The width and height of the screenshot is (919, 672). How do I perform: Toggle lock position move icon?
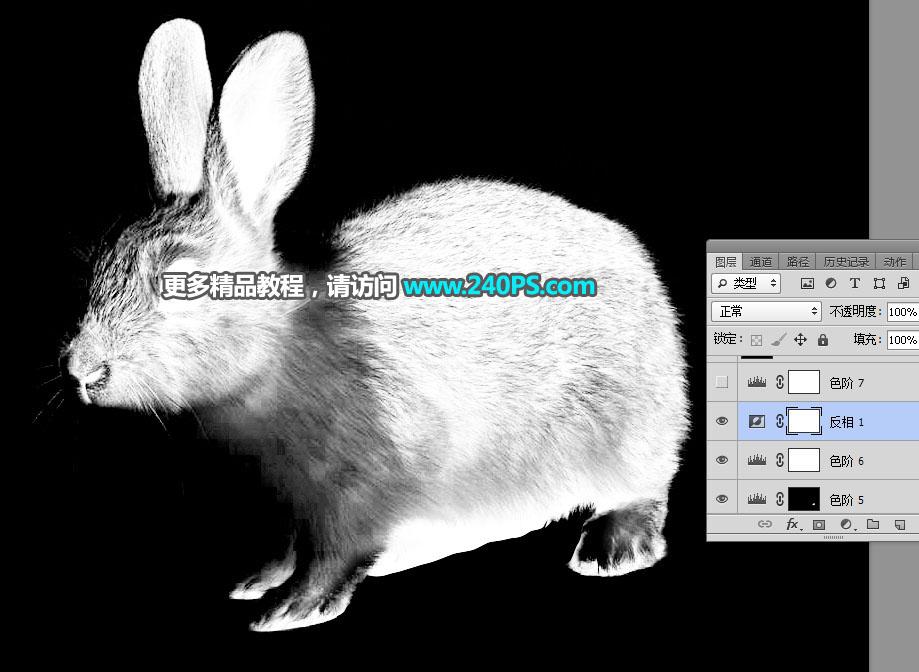[800, 340]
